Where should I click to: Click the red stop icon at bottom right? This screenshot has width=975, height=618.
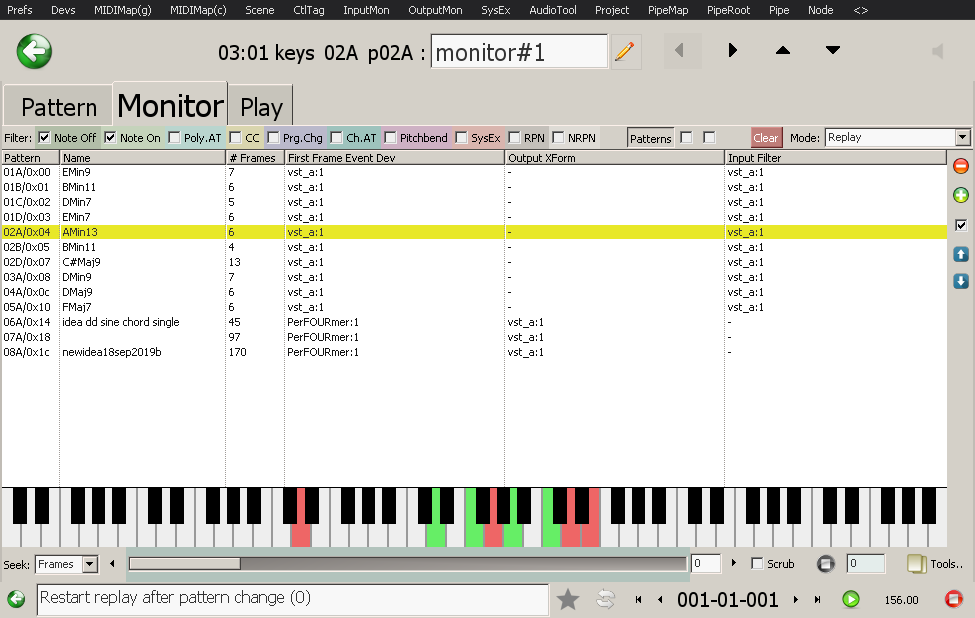(x=953, y=599)
